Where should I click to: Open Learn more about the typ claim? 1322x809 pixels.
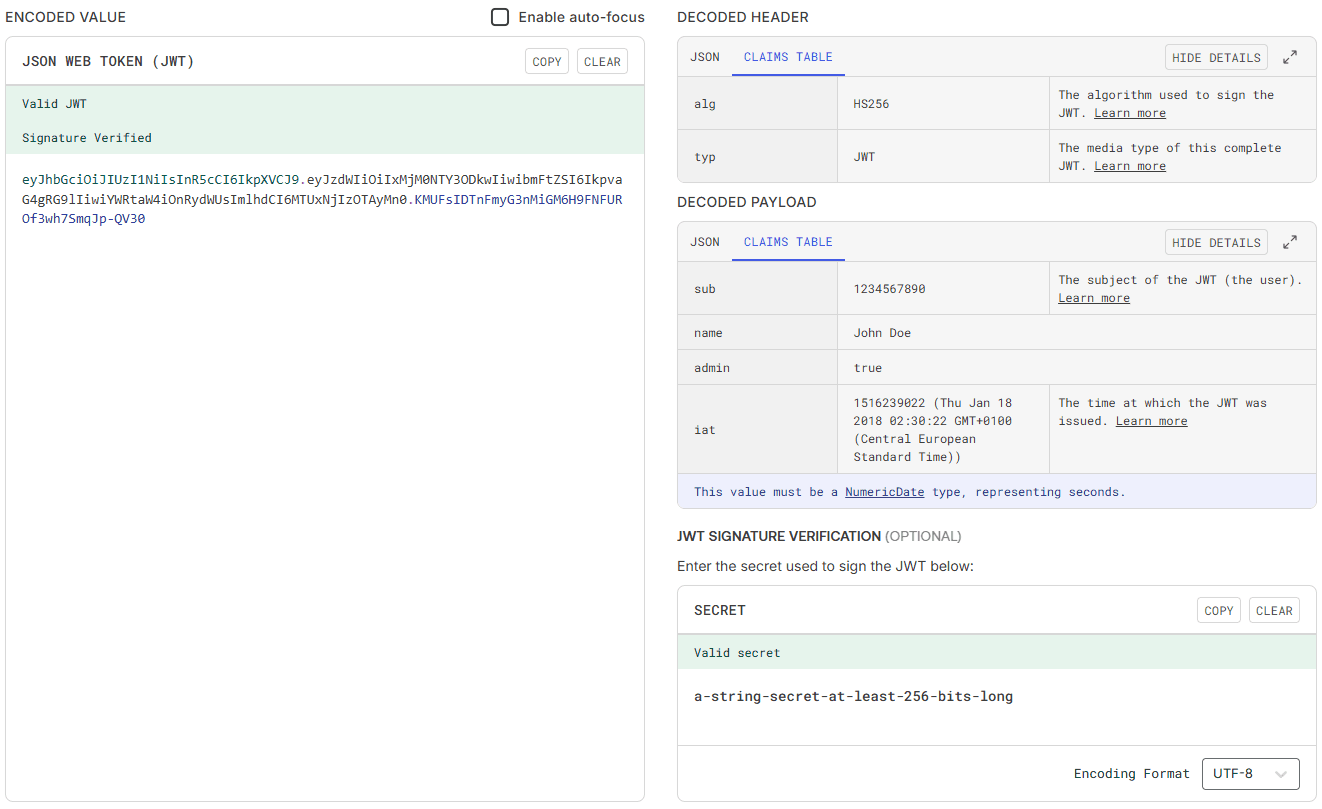click(1129, 165)
